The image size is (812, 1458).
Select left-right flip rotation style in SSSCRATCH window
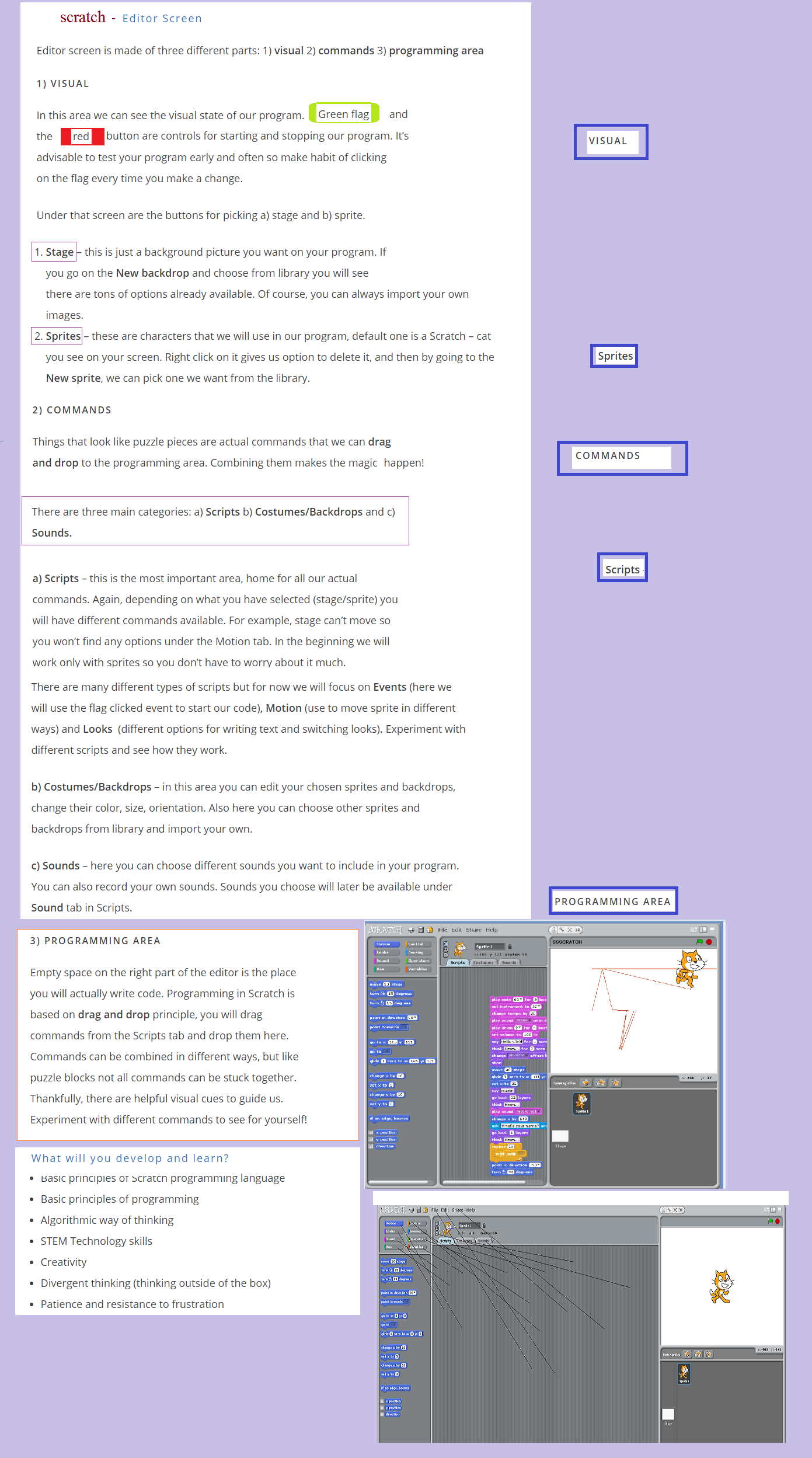[x=445, y=949]
